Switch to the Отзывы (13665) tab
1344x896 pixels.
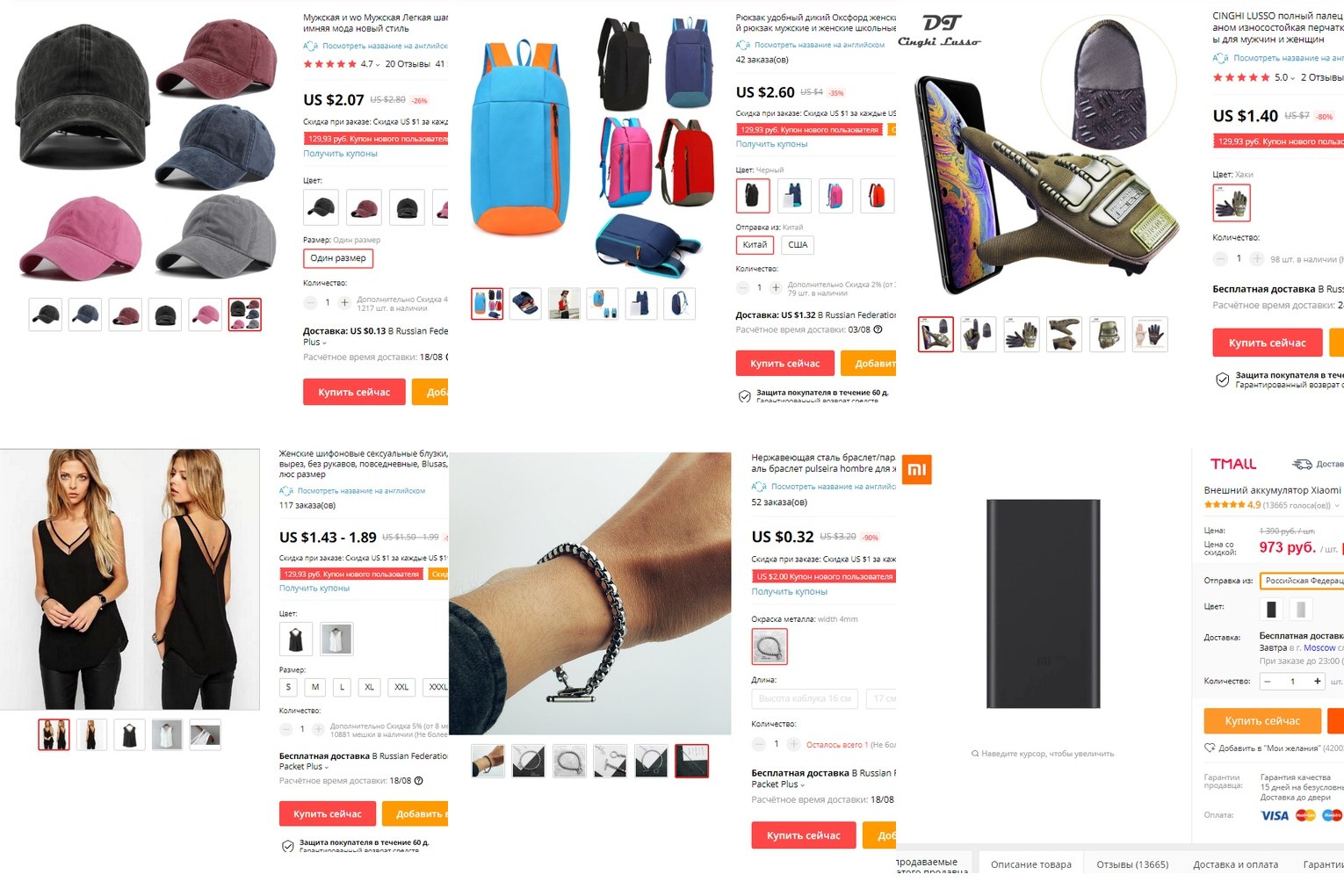coord(1132,864)
